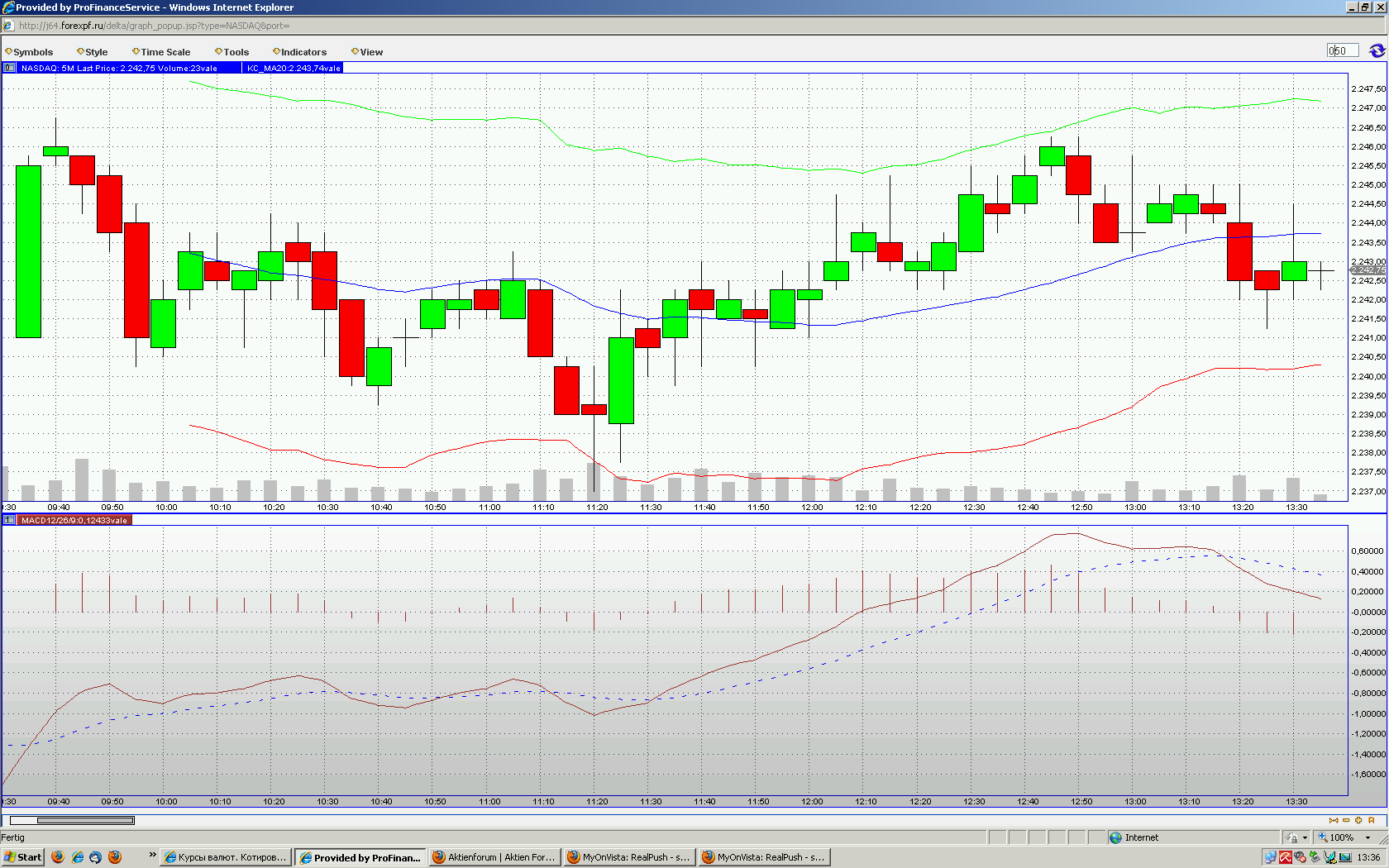This screenshot has height=868, width=1389.
Task: Switch to Provided by ProFinan taskbar button
Action: (x=360, y=857)
